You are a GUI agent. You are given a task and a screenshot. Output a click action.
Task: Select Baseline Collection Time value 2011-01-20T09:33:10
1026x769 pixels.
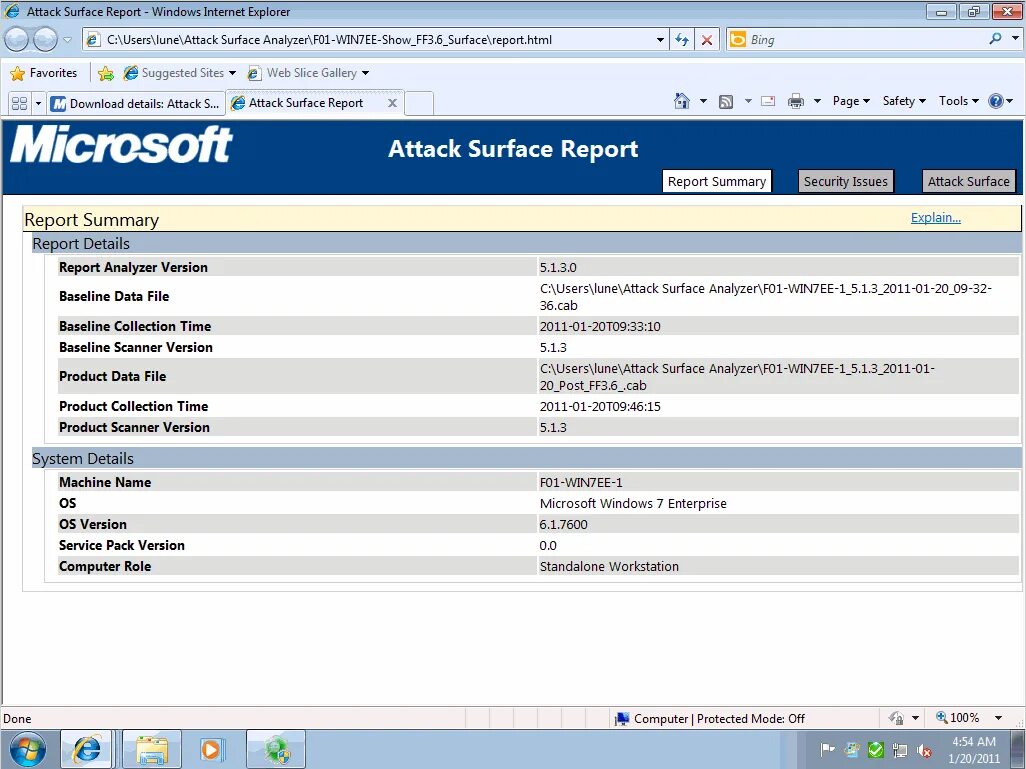pyautogui.click(x=600, y=326)
